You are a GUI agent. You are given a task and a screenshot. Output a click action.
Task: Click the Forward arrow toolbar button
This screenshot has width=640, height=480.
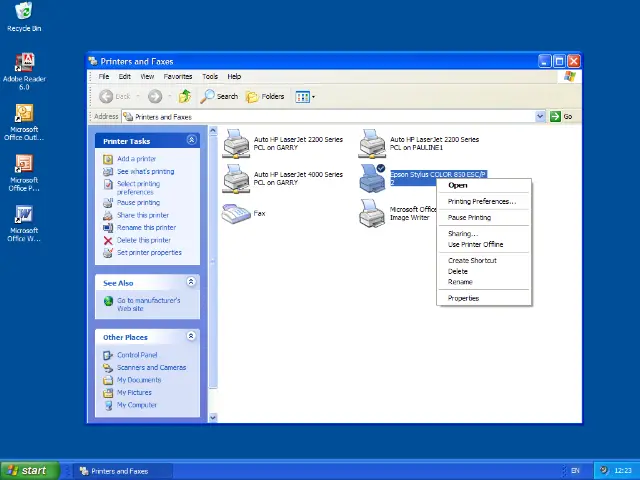point(155,97)
